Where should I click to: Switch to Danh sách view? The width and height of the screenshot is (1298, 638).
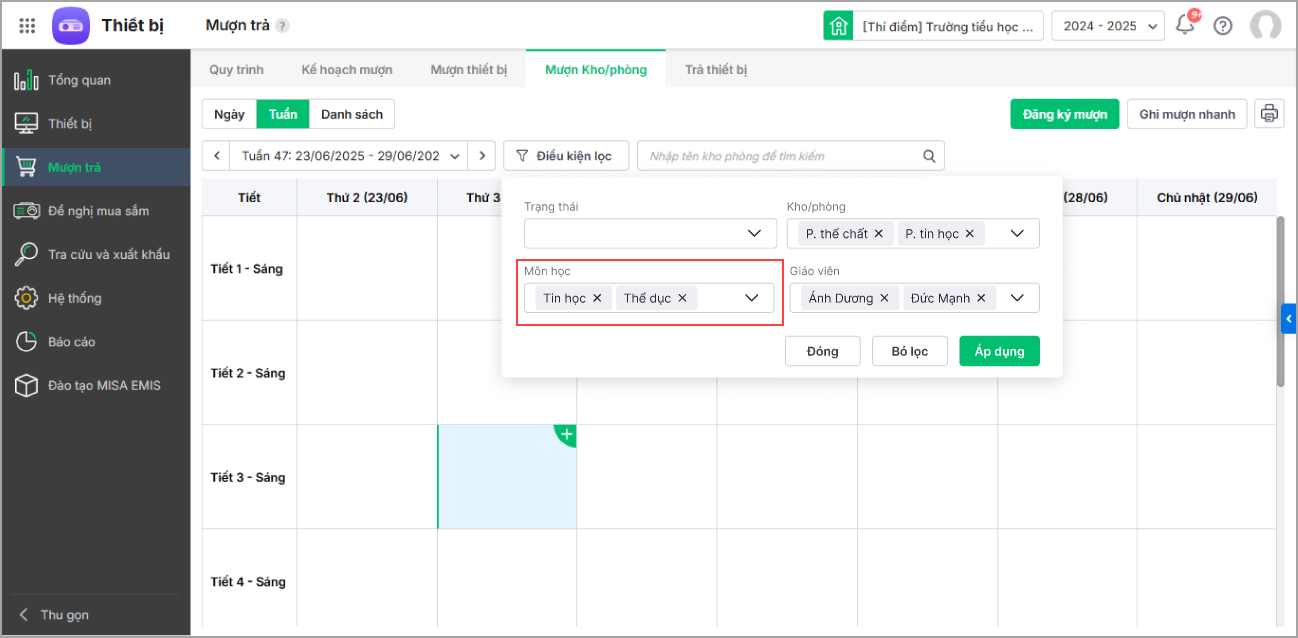click(x=352, y=114)
